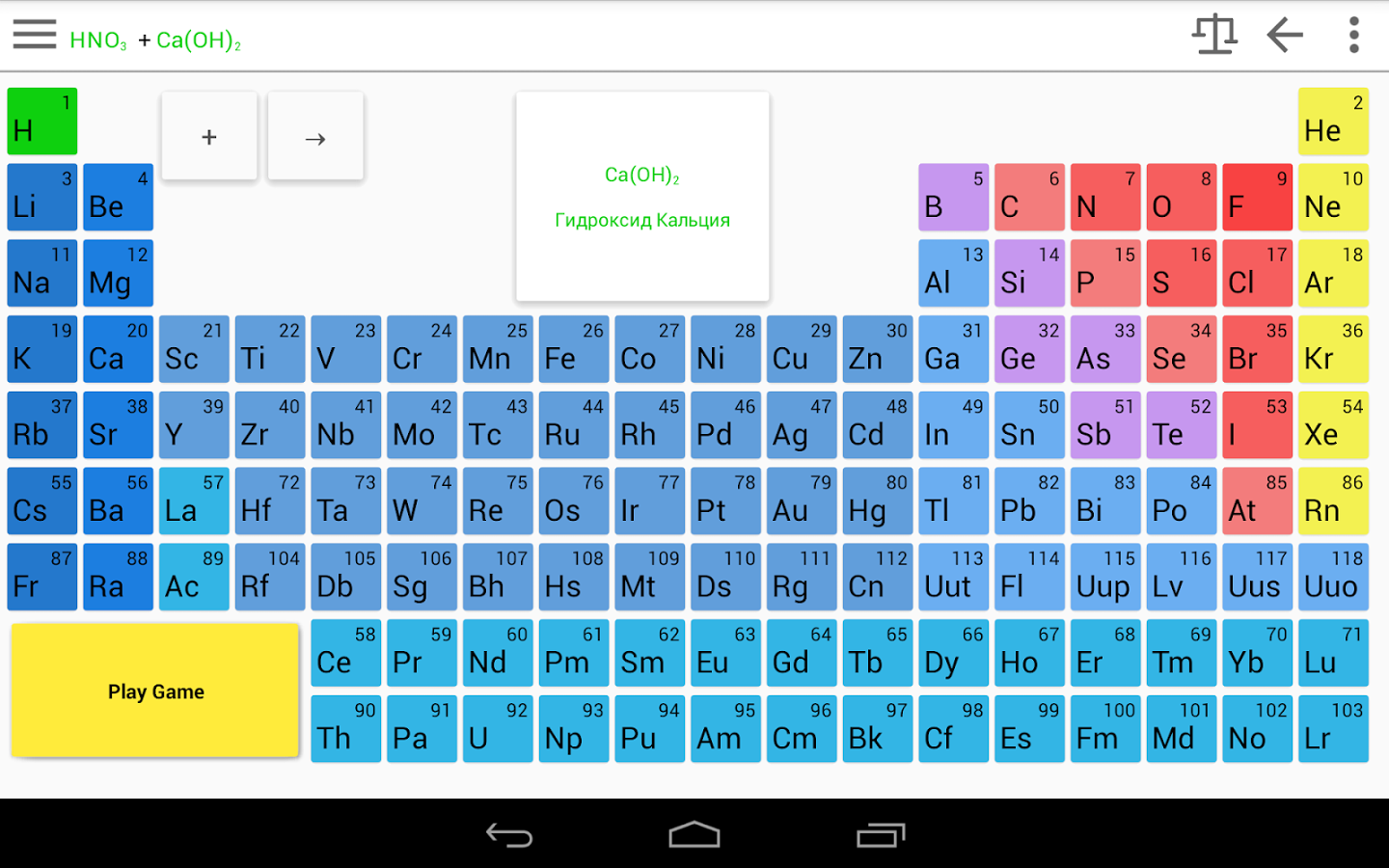Click the reaction arrow button
The height and width of the screenshot is (868, 1389).
pos(315,136)
